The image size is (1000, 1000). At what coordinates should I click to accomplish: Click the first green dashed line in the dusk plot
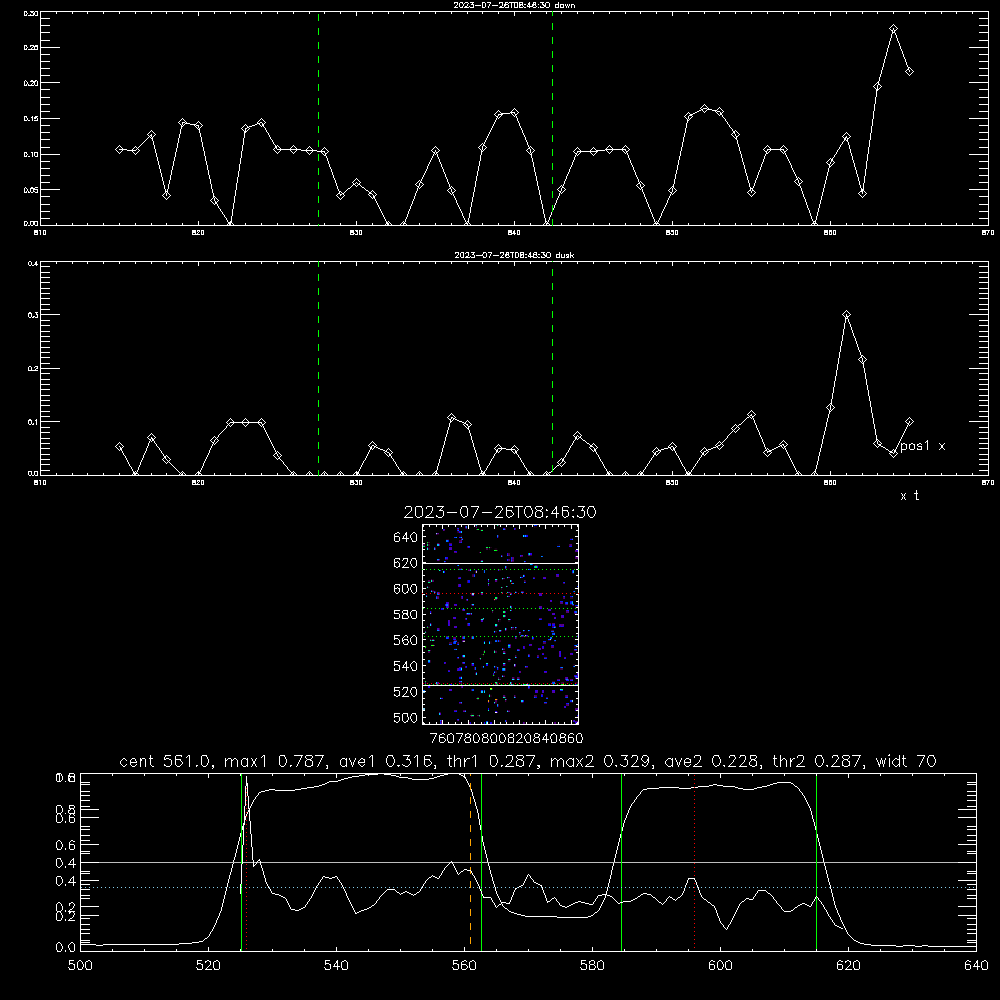tap(318, 368)
